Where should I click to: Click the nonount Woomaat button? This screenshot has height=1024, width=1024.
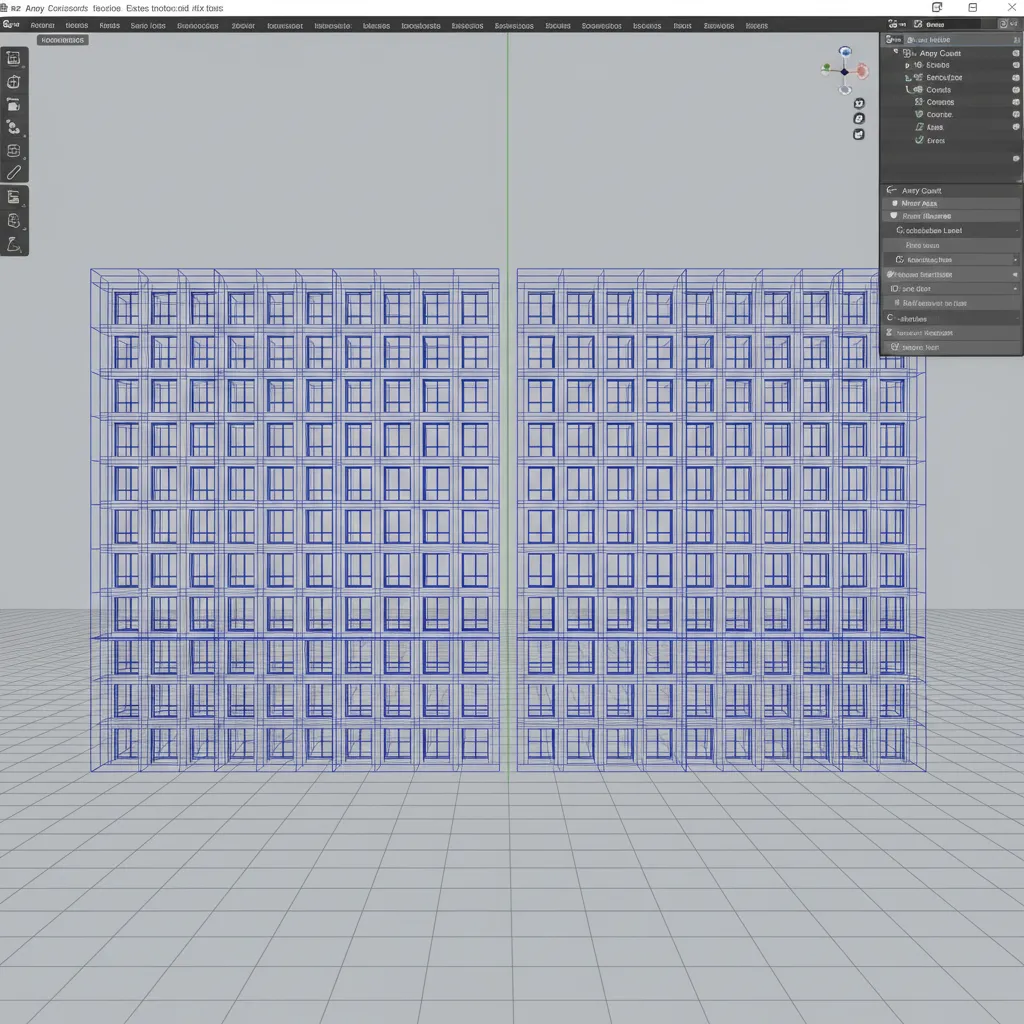tap(952, 333)
